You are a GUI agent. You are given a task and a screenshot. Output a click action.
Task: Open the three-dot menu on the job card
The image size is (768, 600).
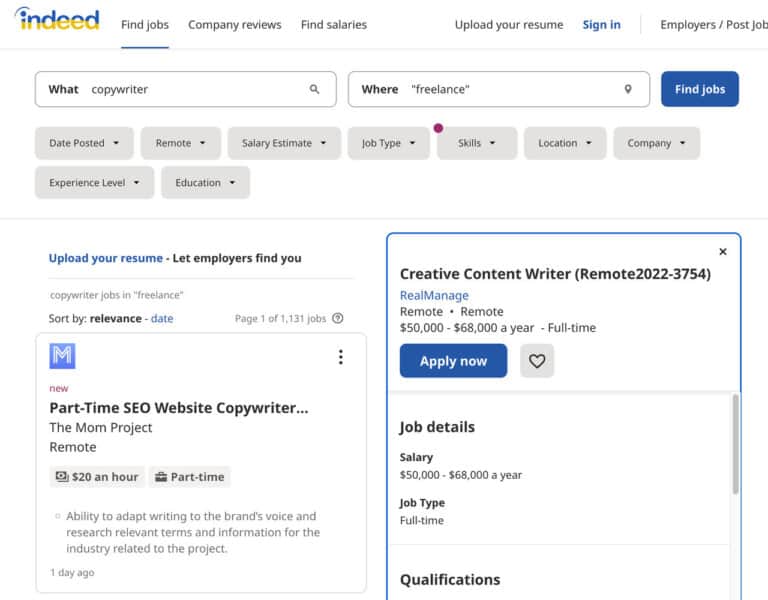(340, 357)
